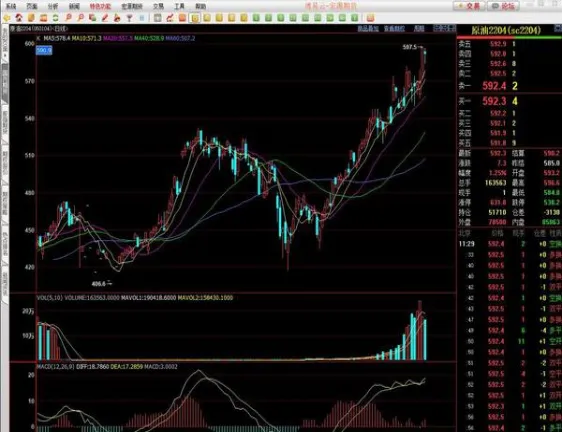Select the highlighted yellow period icon
Viewport: 562px width, 432px height.
[195, 18]
